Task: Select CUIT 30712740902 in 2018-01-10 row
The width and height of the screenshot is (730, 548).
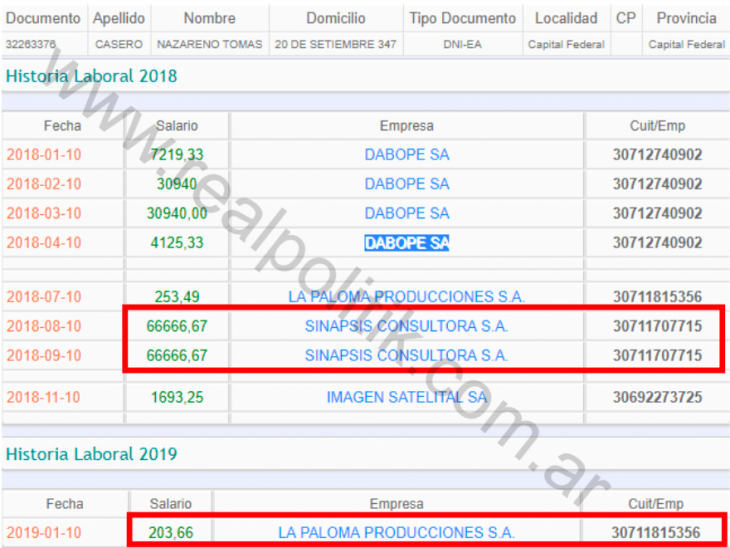Action: pos(657,155)
